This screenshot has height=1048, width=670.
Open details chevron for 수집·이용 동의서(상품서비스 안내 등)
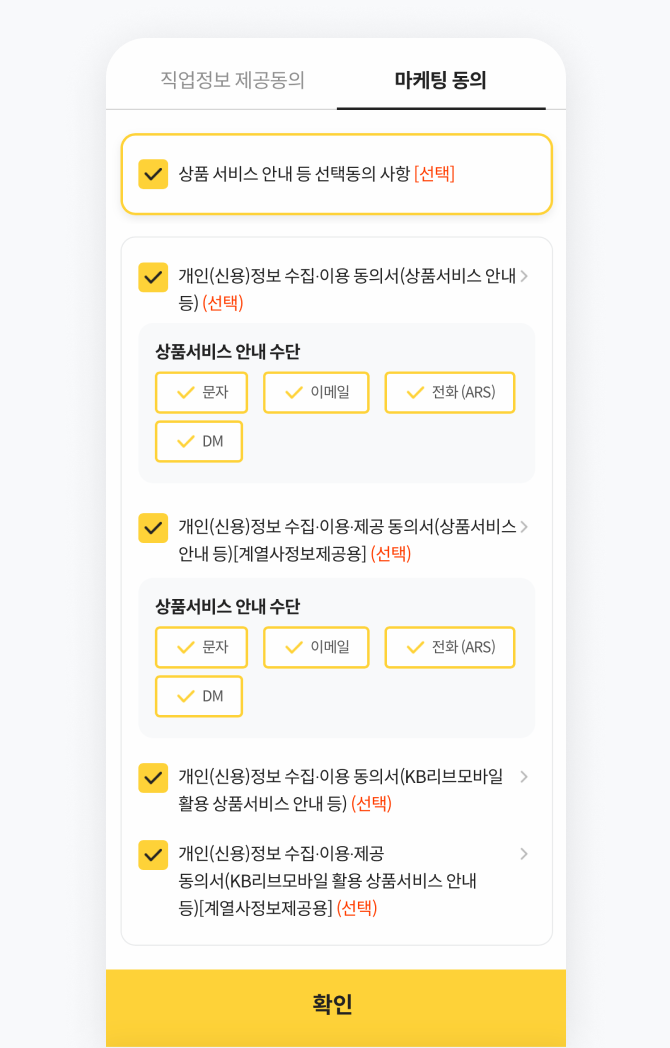pyautogui.click(x=524, y=276)
